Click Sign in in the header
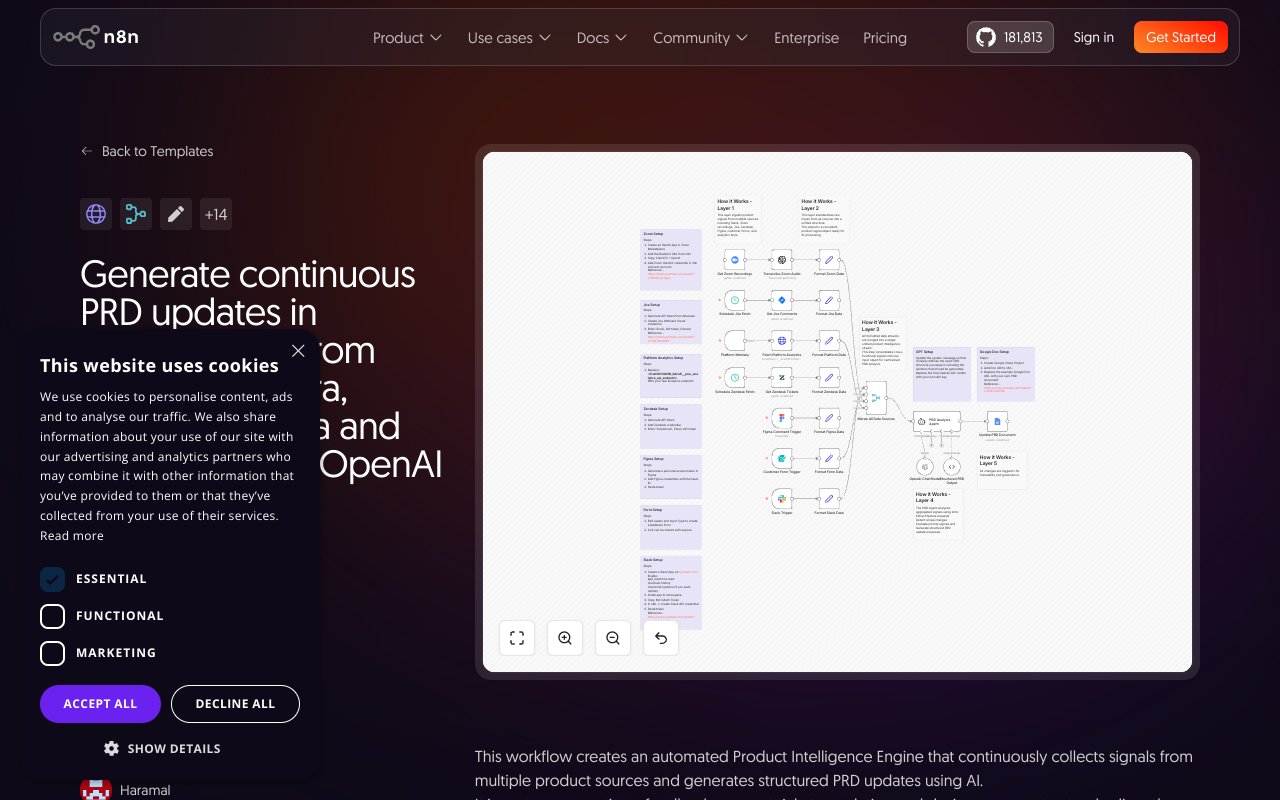Viewport: 1280px width, 800px height. pyautogui.click(x=1093, y=37)
